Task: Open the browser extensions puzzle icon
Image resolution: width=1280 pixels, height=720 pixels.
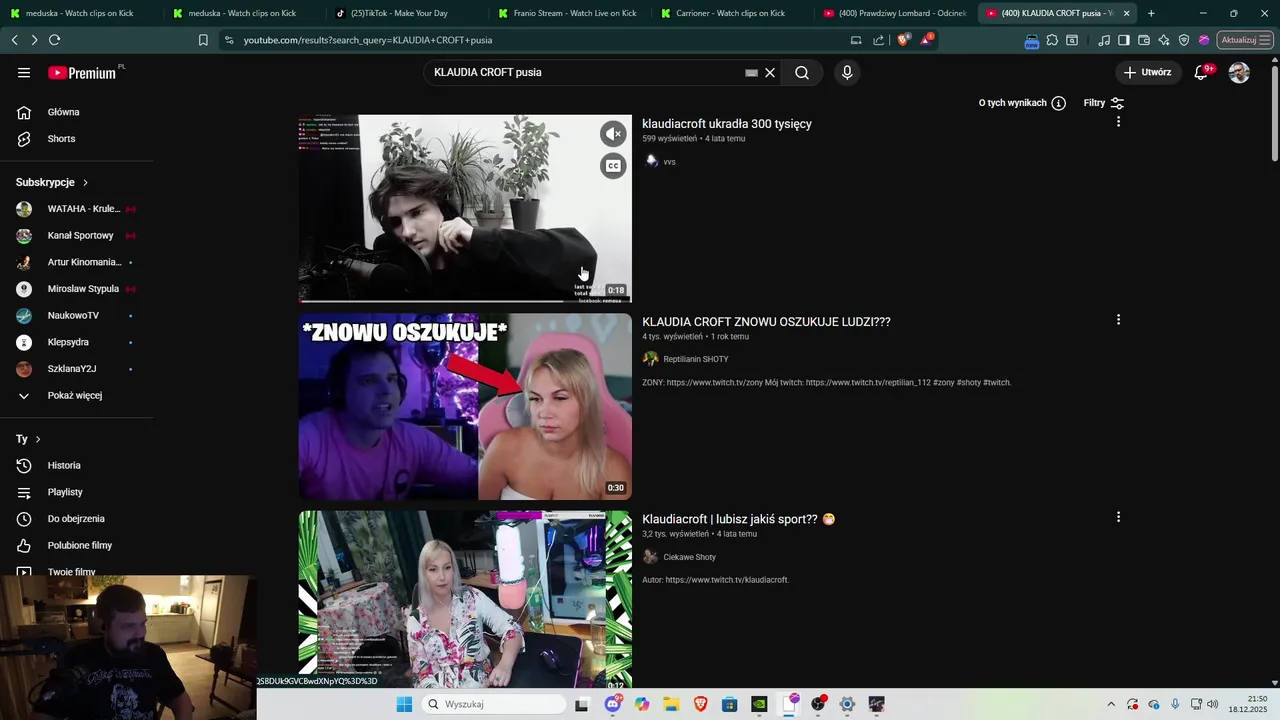Action: 1052,40
